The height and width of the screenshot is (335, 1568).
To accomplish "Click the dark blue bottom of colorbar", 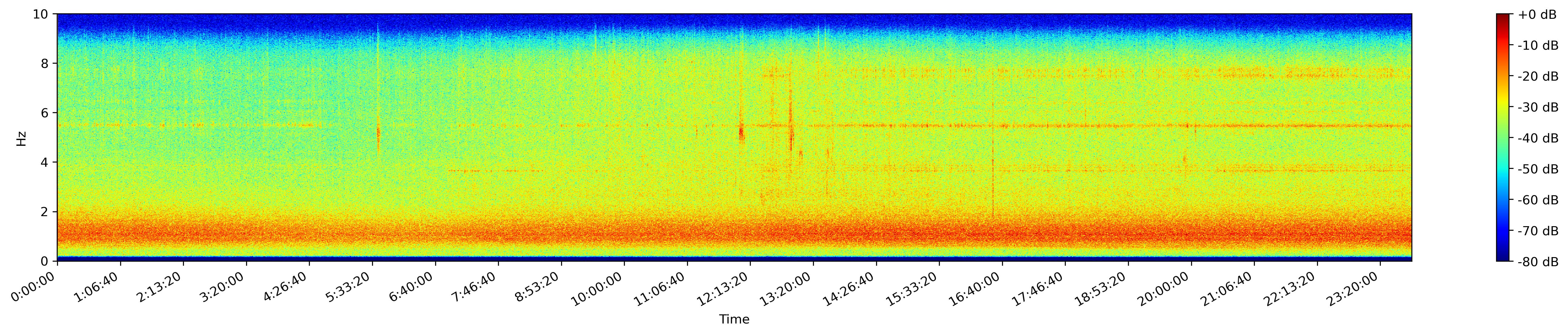I will [1502, 258].
